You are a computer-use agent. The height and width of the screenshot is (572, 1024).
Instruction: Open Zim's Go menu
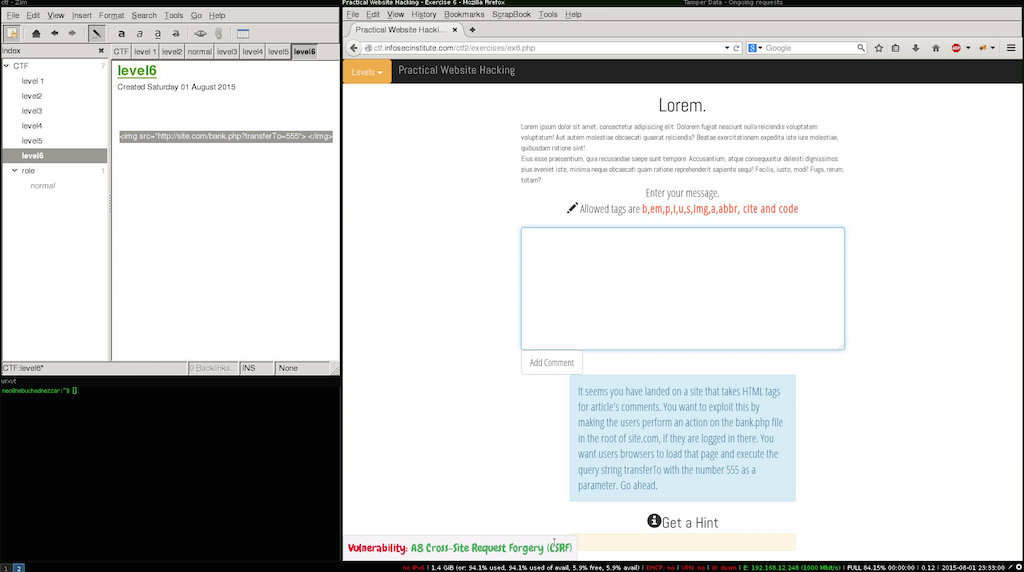point(196,15)
